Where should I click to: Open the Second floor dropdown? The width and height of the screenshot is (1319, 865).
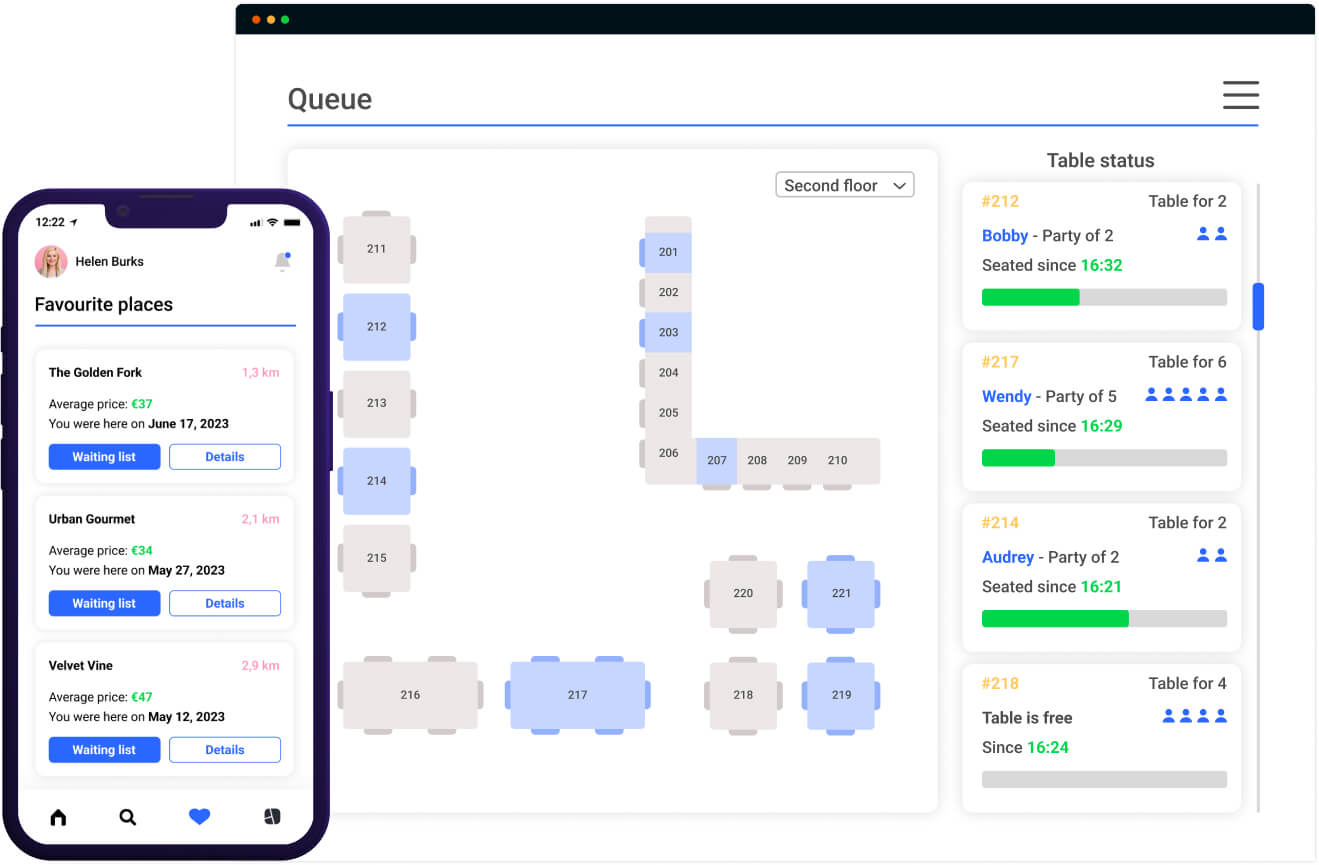click(844, 185)
